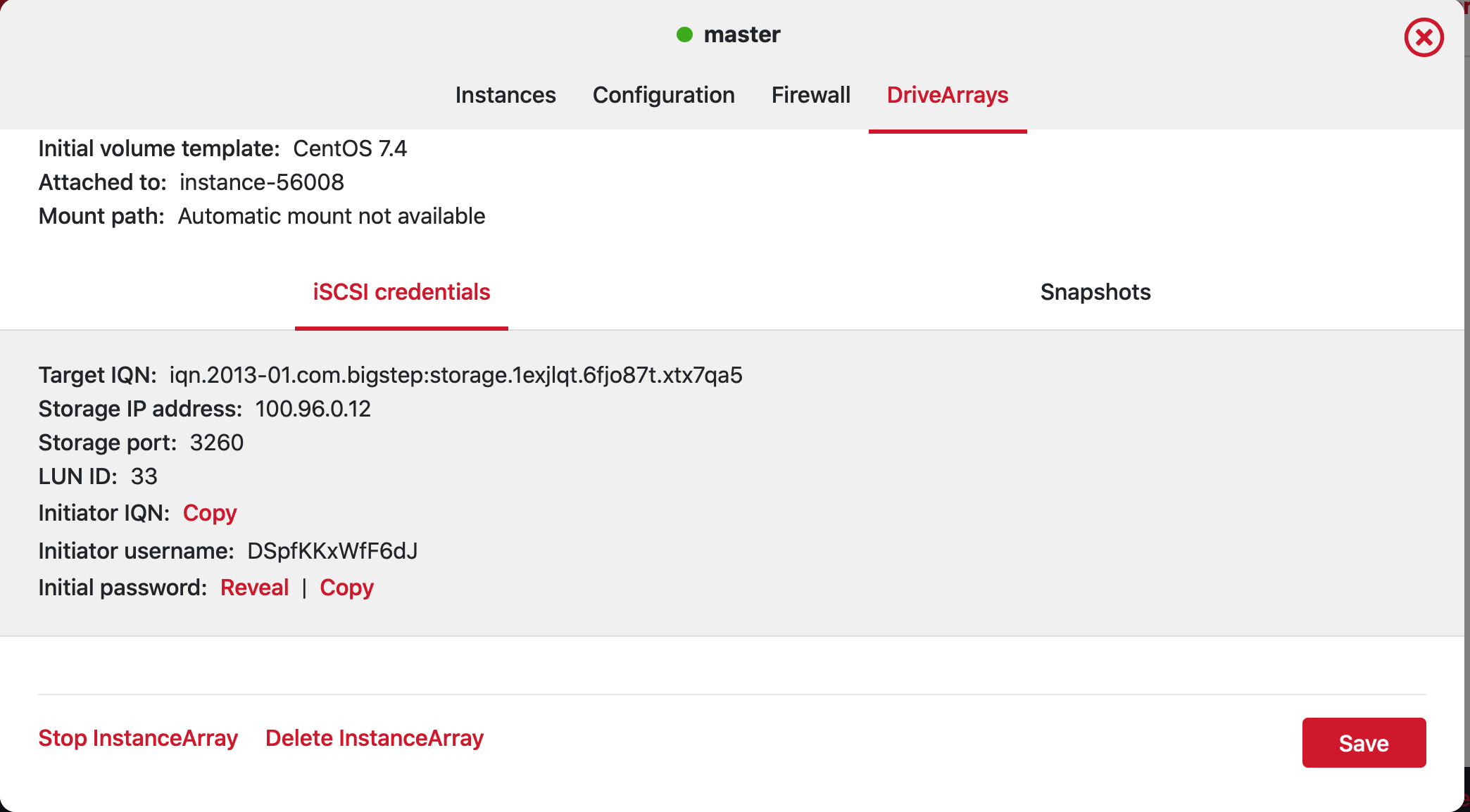The image size is (1470, 812).
Task: Click the Target IQN value text
Action: point(456,375)
